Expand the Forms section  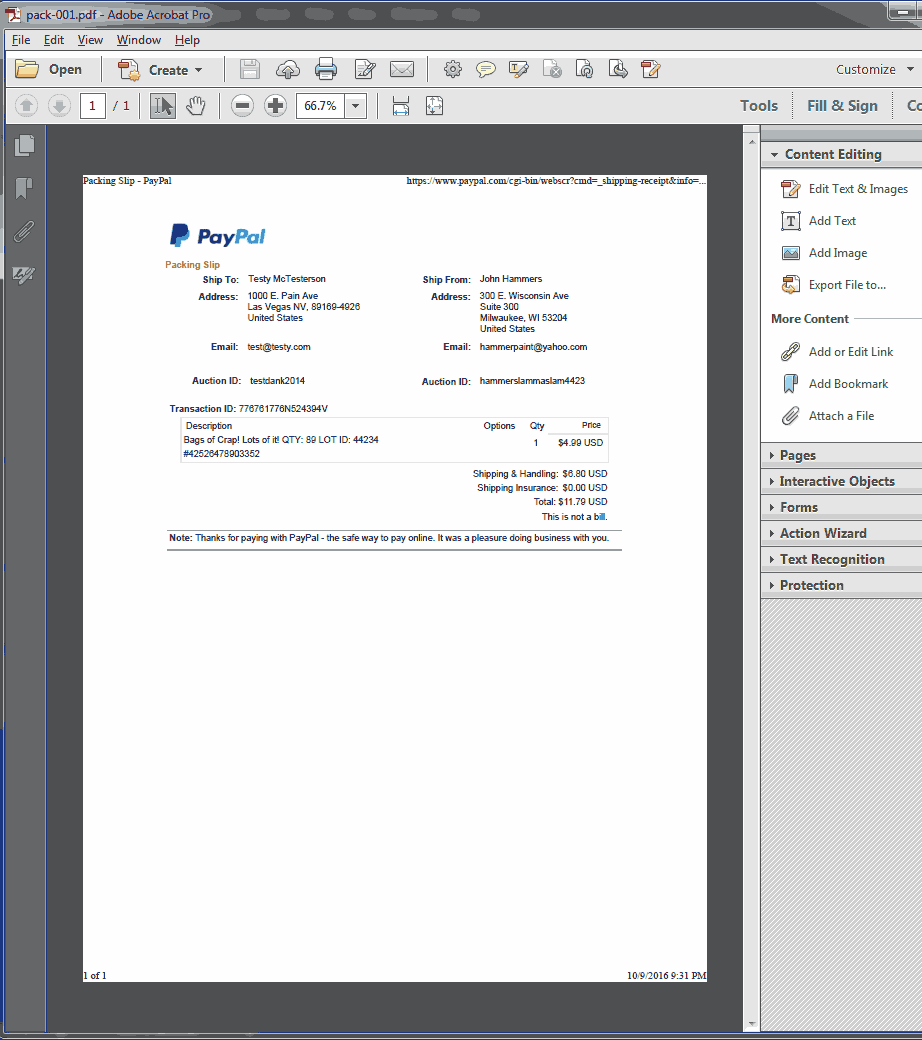[841, 507]
